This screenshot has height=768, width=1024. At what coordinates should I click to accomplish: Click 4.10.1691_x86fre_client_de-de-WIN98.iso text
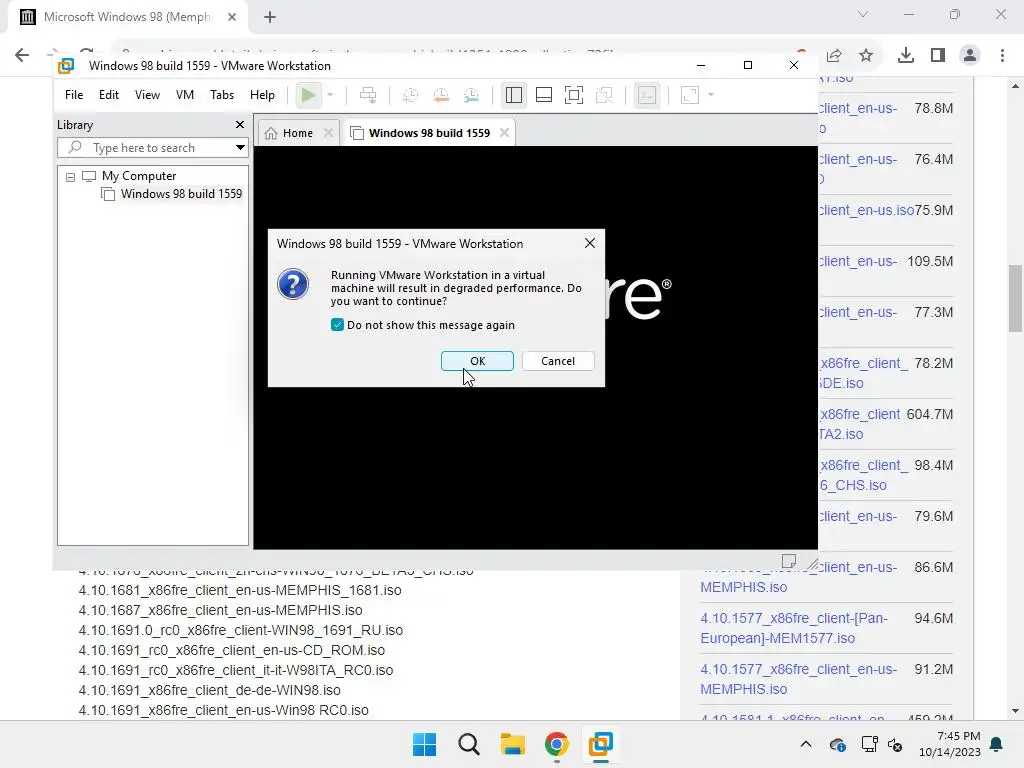[x=210, y=690]
